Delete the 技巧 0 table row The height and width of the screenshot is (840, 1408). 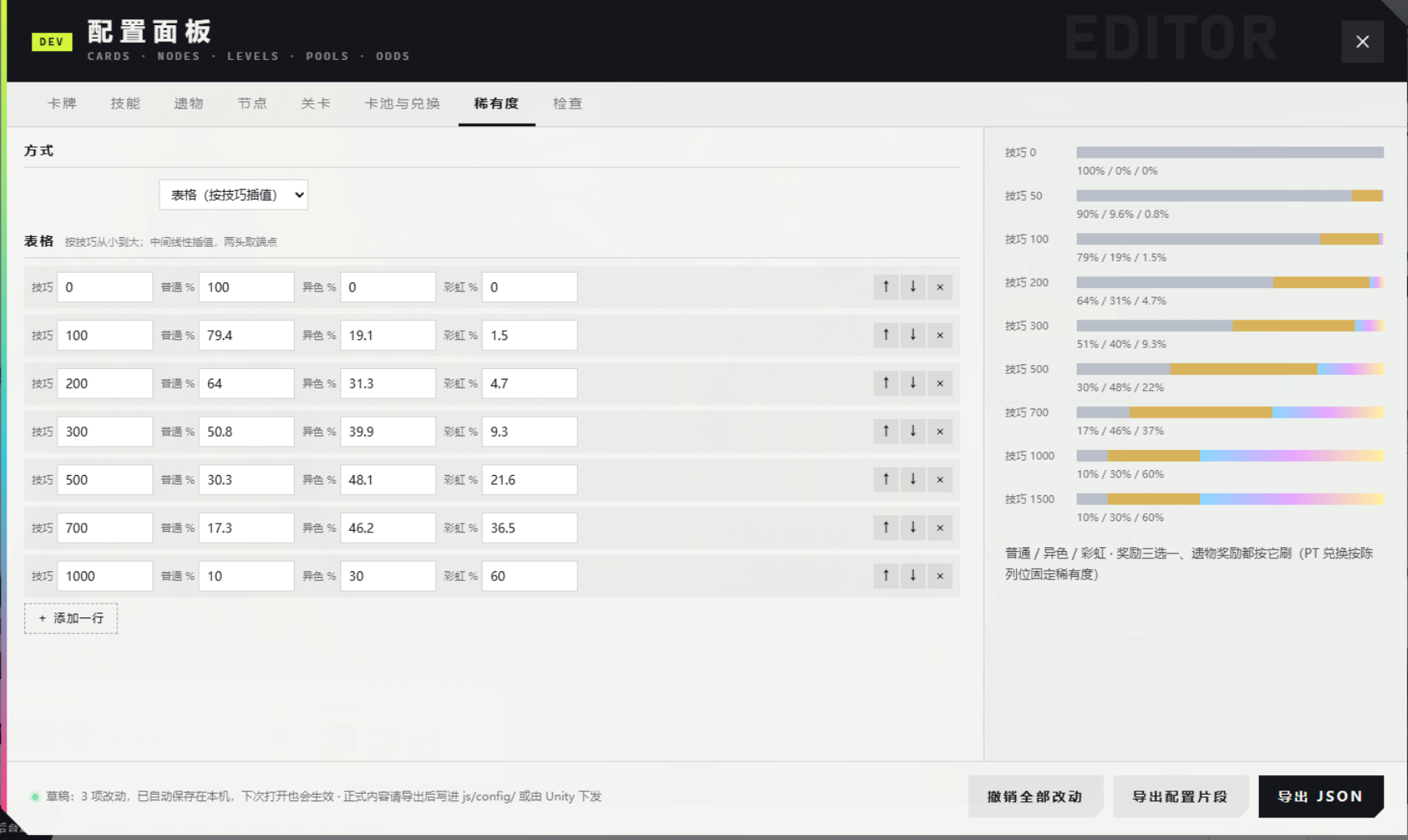click(x=940, y=287)
